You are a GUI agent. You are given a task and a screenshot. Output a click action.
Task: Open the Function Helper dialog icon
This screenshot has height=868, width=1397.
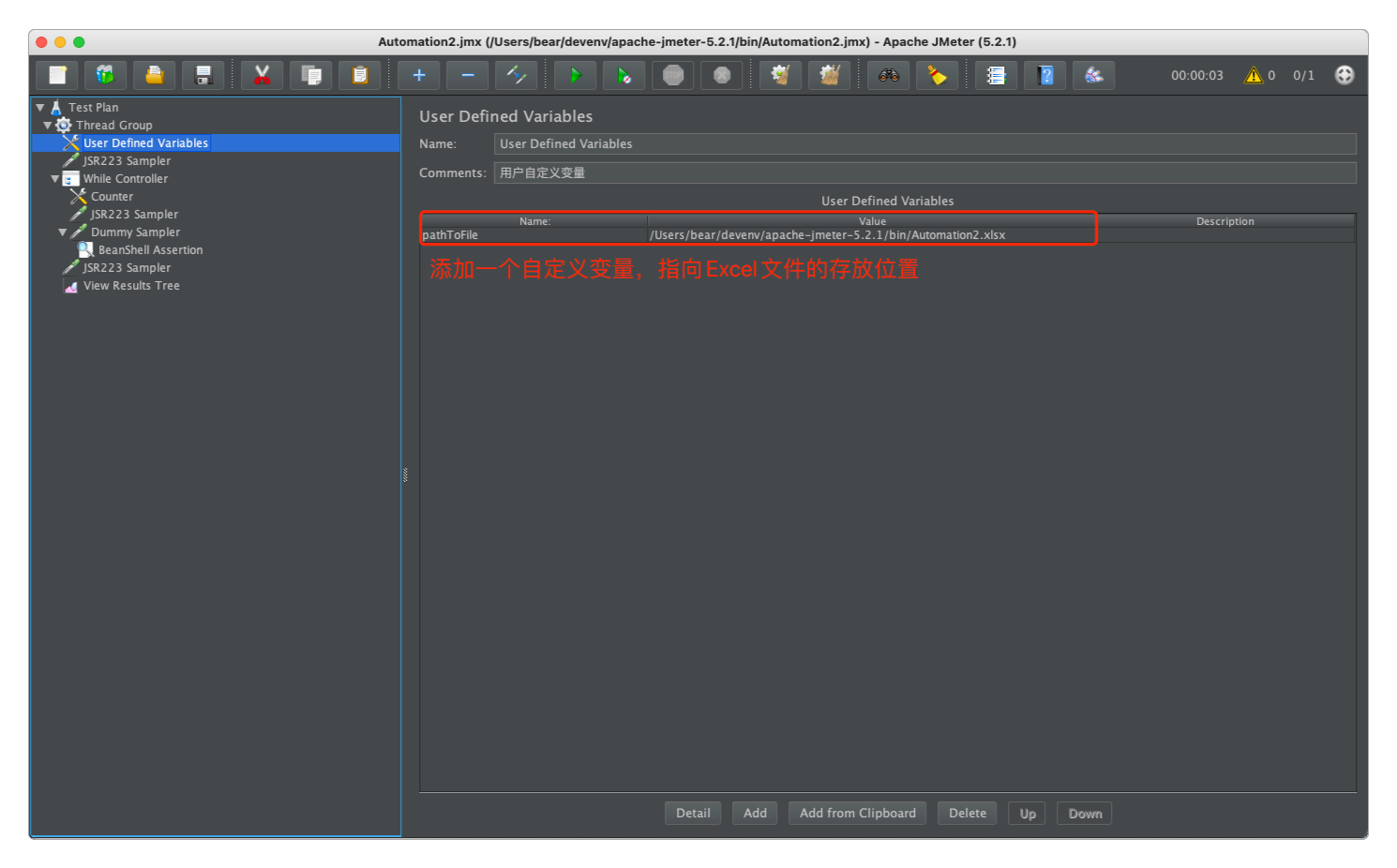click(x=997, y=75)
